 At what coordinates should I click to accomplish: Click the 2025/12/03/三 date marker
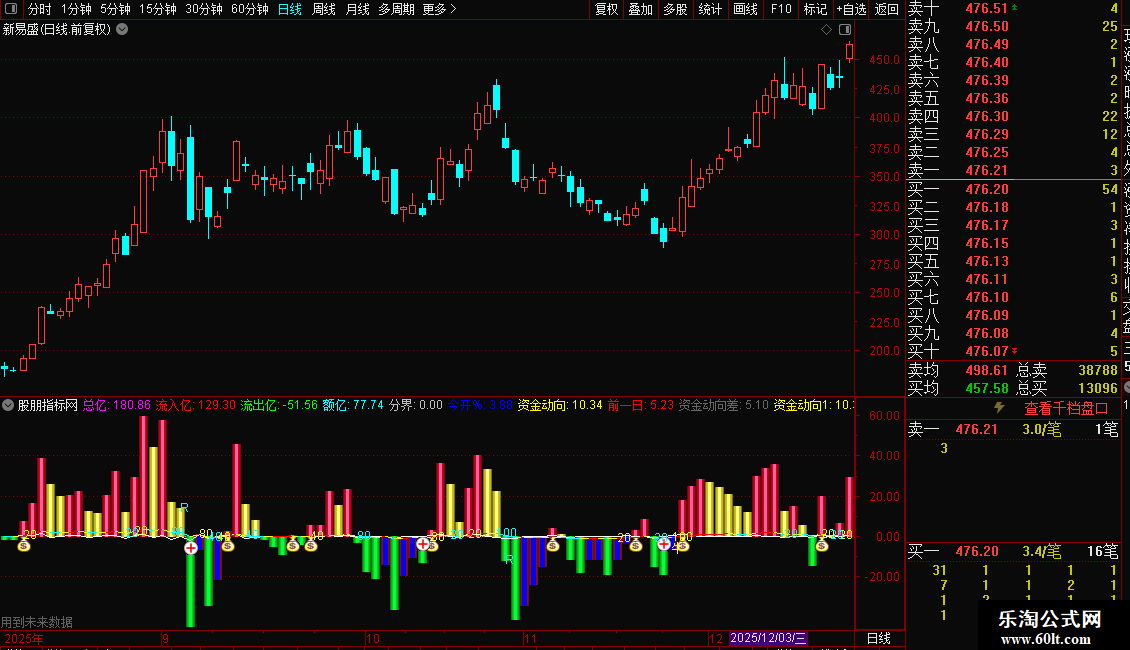768,638
